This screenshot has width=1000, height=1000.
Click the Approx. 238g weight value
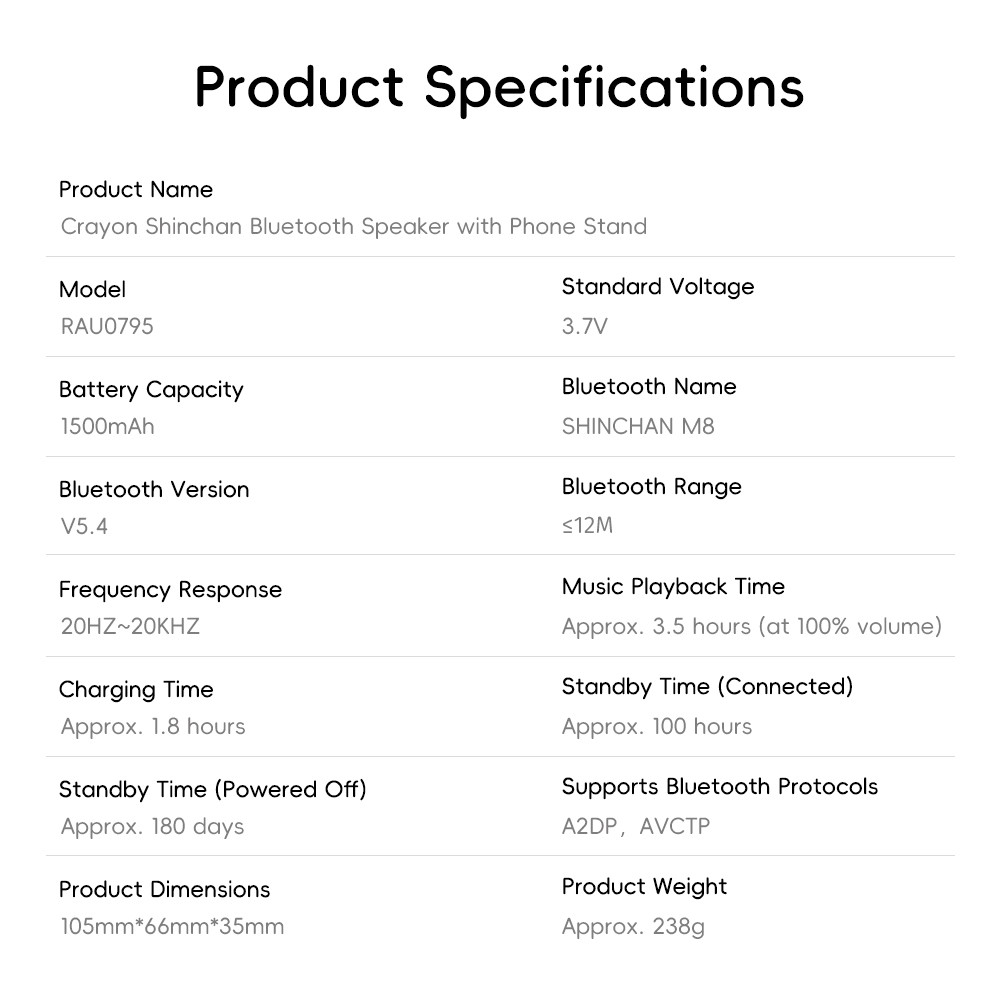point(633,926)
